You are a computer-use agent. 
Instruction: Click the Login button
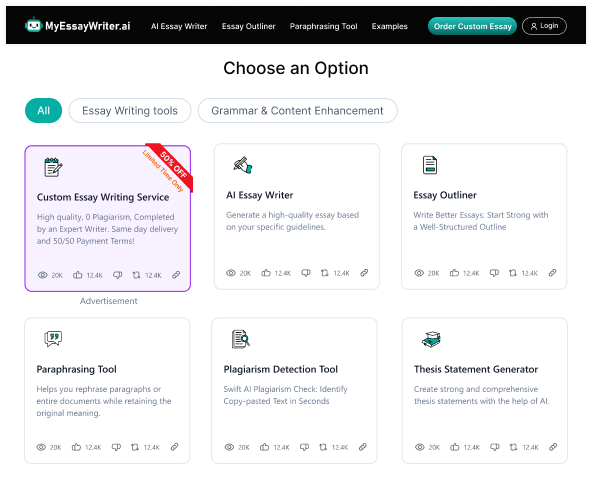coord(544,26)
